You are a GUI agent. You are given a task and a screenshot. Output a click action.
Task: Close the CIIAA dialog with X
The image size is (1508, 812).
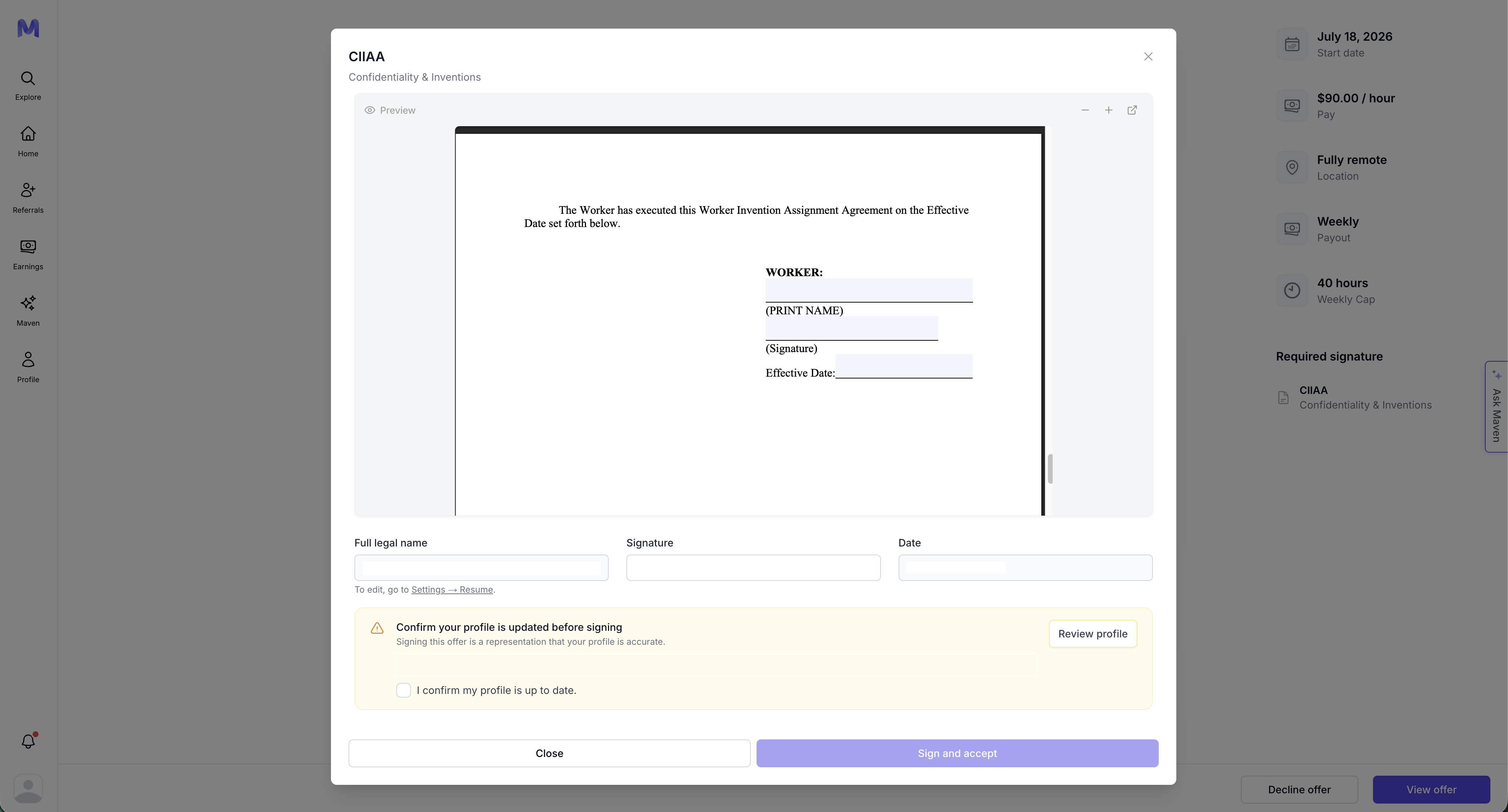point(1148,57)
